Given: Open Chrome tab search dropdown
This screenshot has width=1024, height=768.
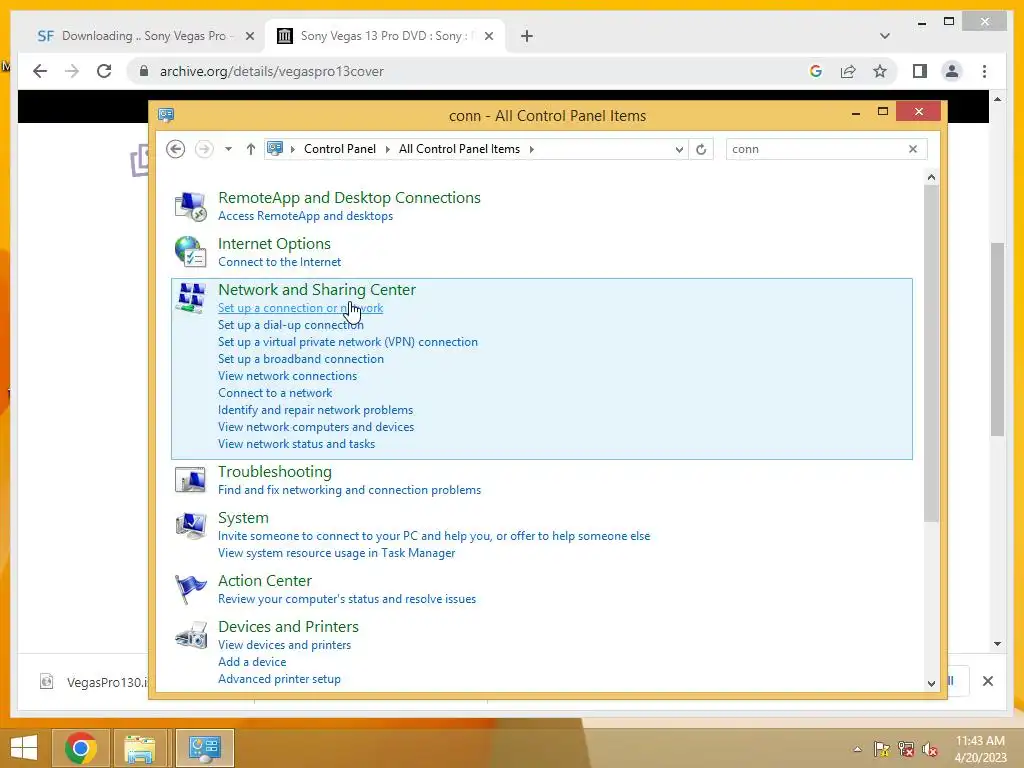Looking at the screenshot, I should [885, 36].
